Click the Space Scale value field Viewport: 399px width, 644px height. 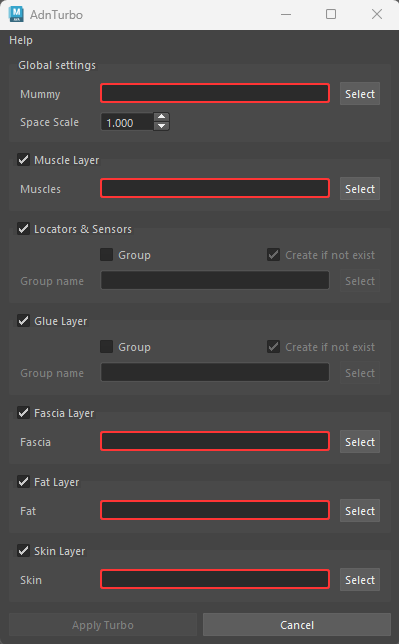tap(127, 122)
